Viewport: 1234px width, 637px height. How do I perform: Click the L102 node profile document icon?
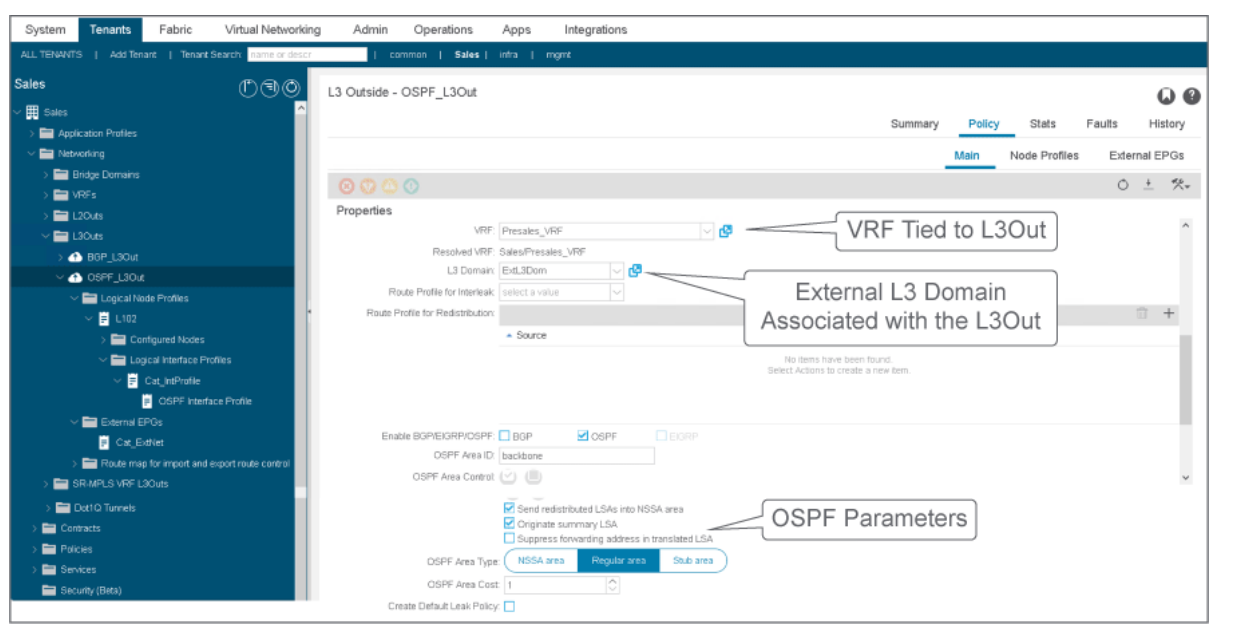coord(104,319)
